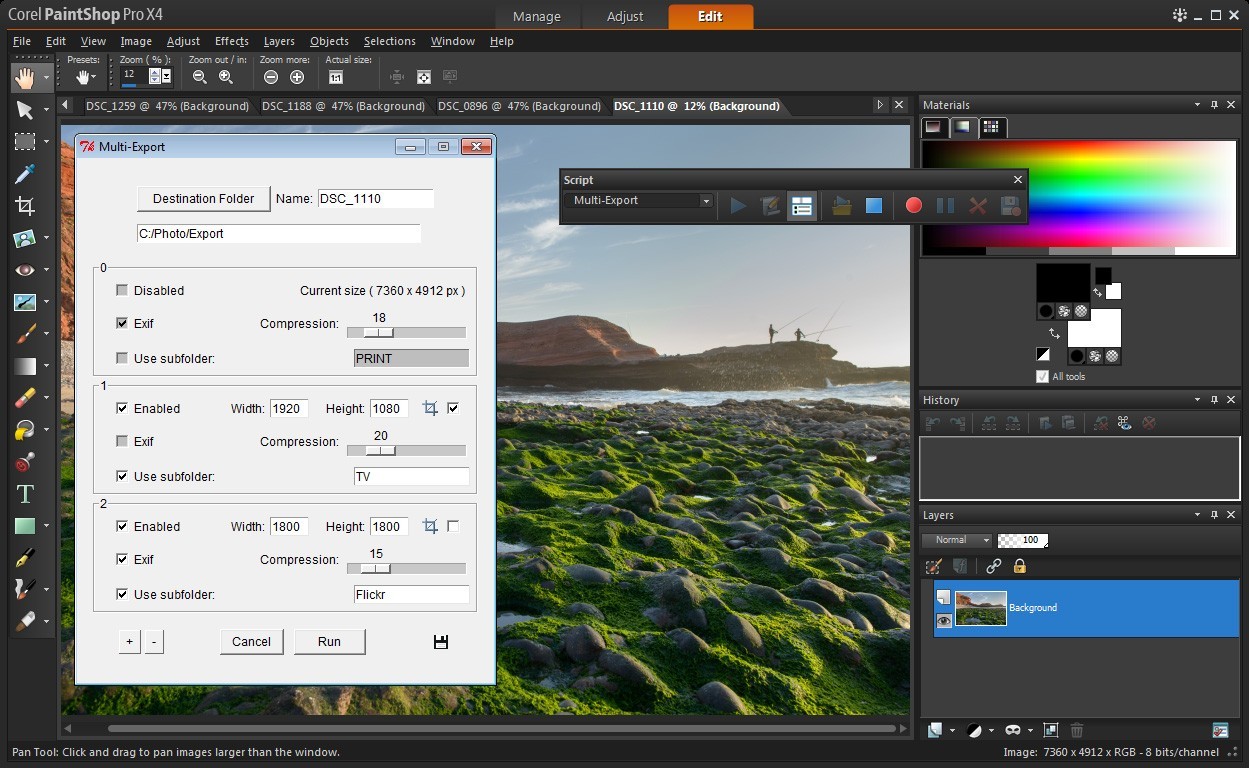
Task: Select the Text tool
Action: pos(26,493)
